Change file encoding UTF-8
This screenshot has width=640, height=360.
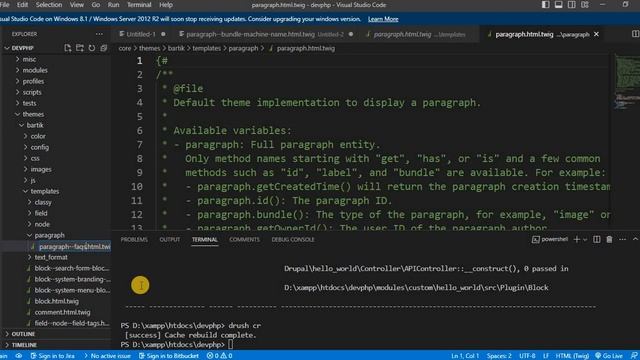pyautogui.click(x=527, y=356)
